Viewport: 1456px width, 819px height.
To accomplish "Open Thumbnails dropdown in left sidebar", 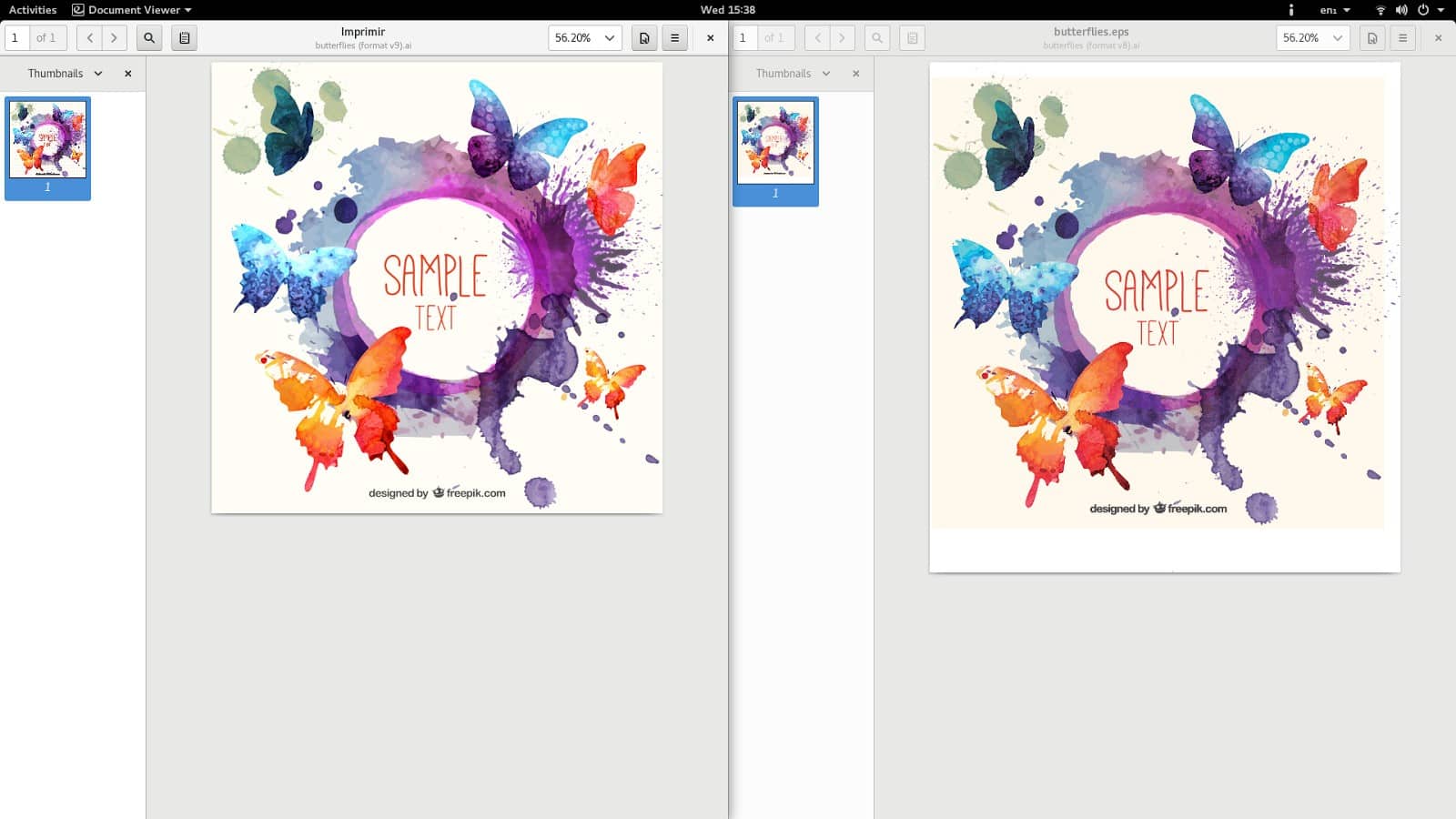I will click(x=65, y=74).
